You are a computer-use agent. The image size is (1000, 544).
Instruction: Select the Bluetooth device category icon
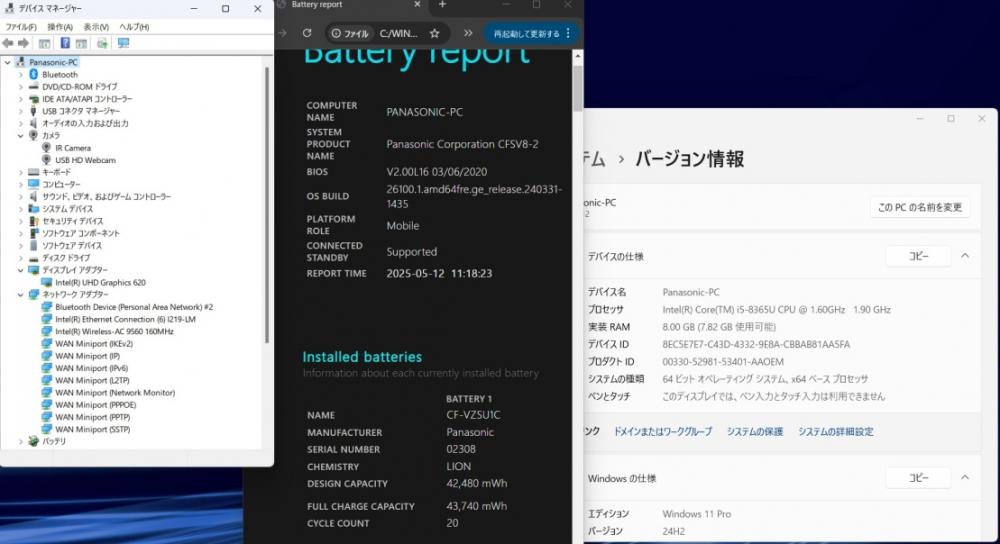click(34, 75)
